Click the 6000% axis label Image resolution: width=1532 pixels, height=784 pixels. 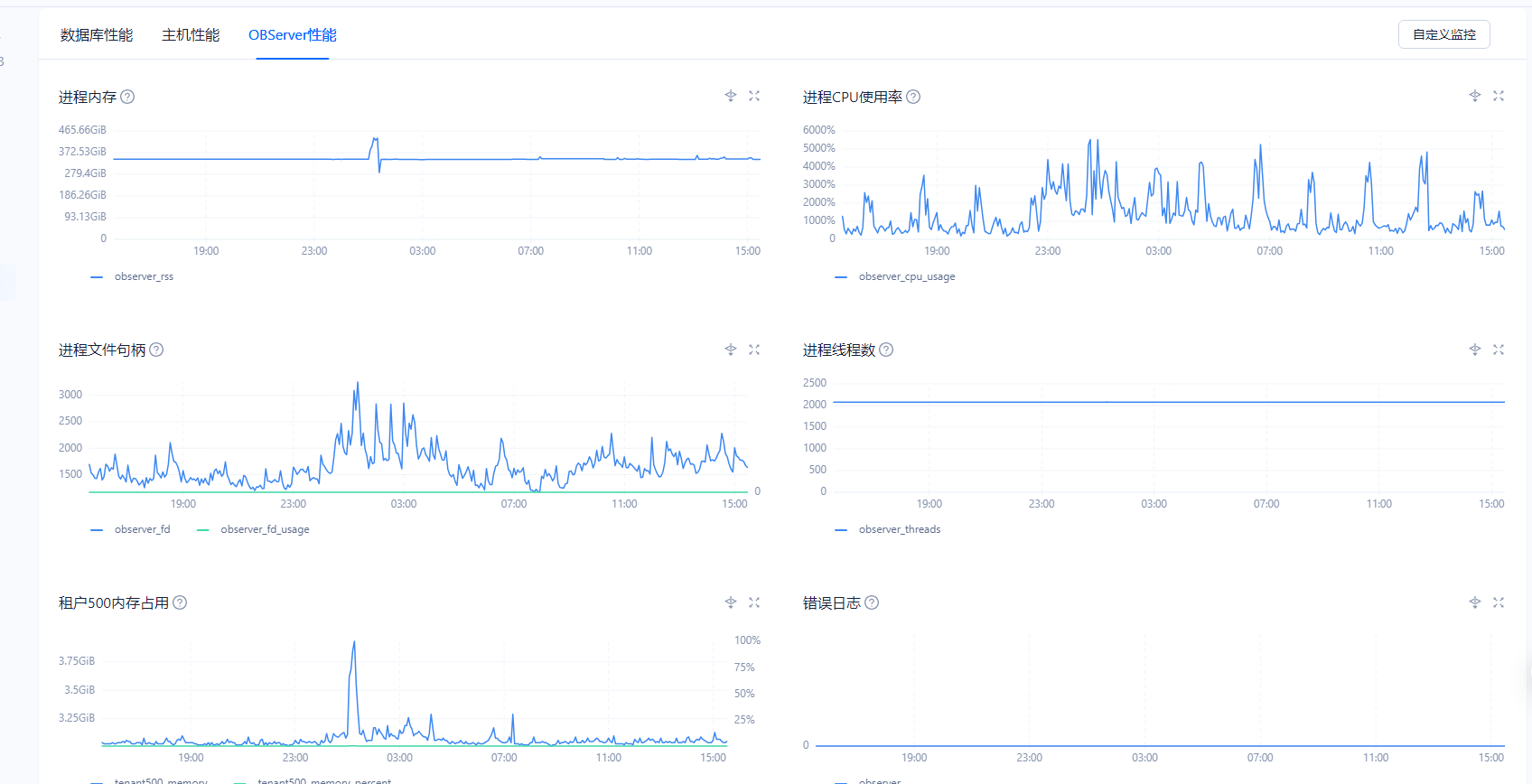click(819, 130)
